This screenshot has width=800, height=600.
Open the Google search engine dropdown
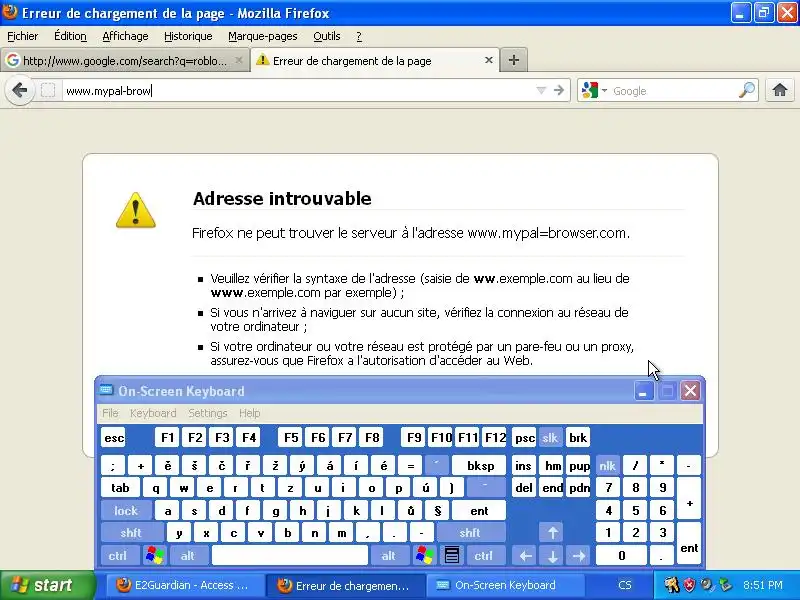pos(594,90)
